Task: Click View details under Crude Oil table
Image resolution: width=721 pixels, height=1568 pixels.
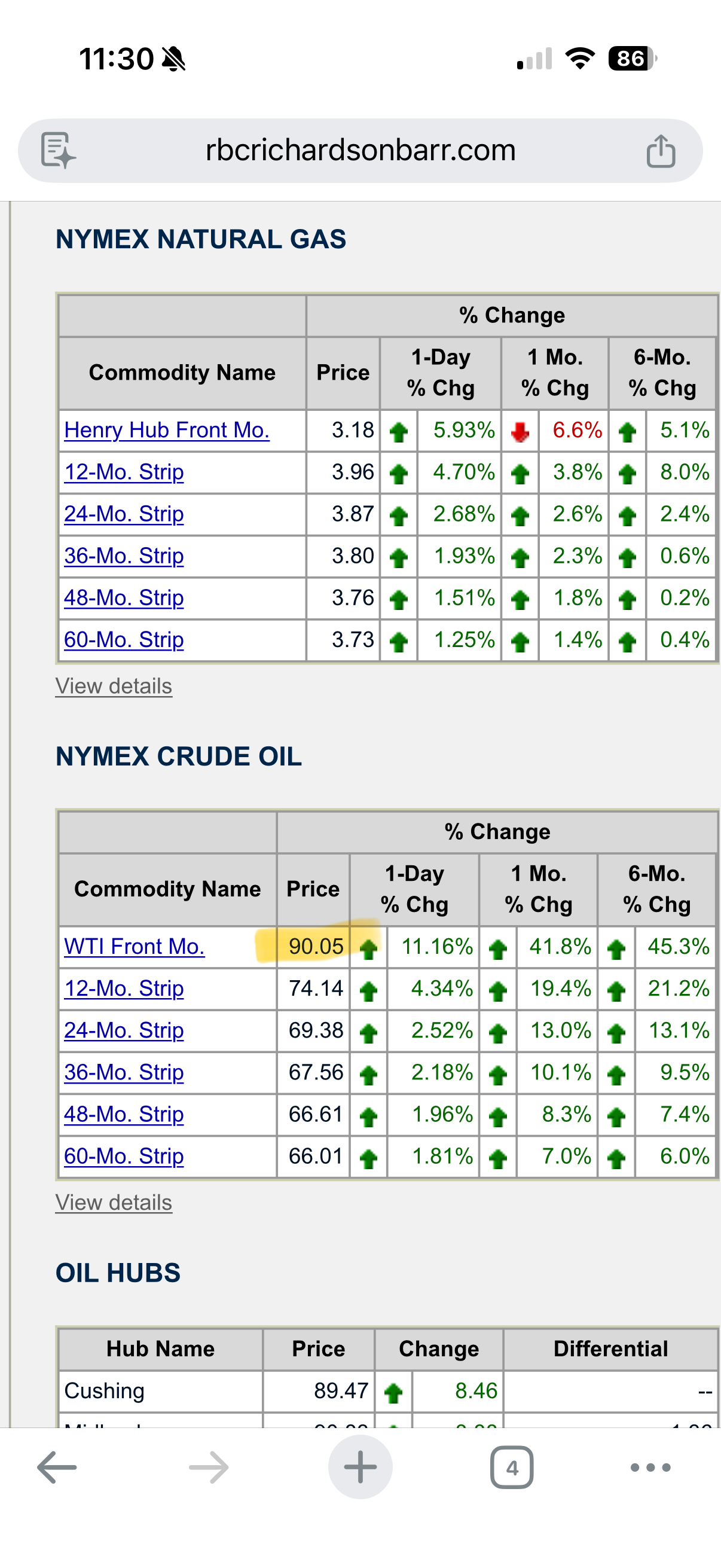Action: 114,1203
